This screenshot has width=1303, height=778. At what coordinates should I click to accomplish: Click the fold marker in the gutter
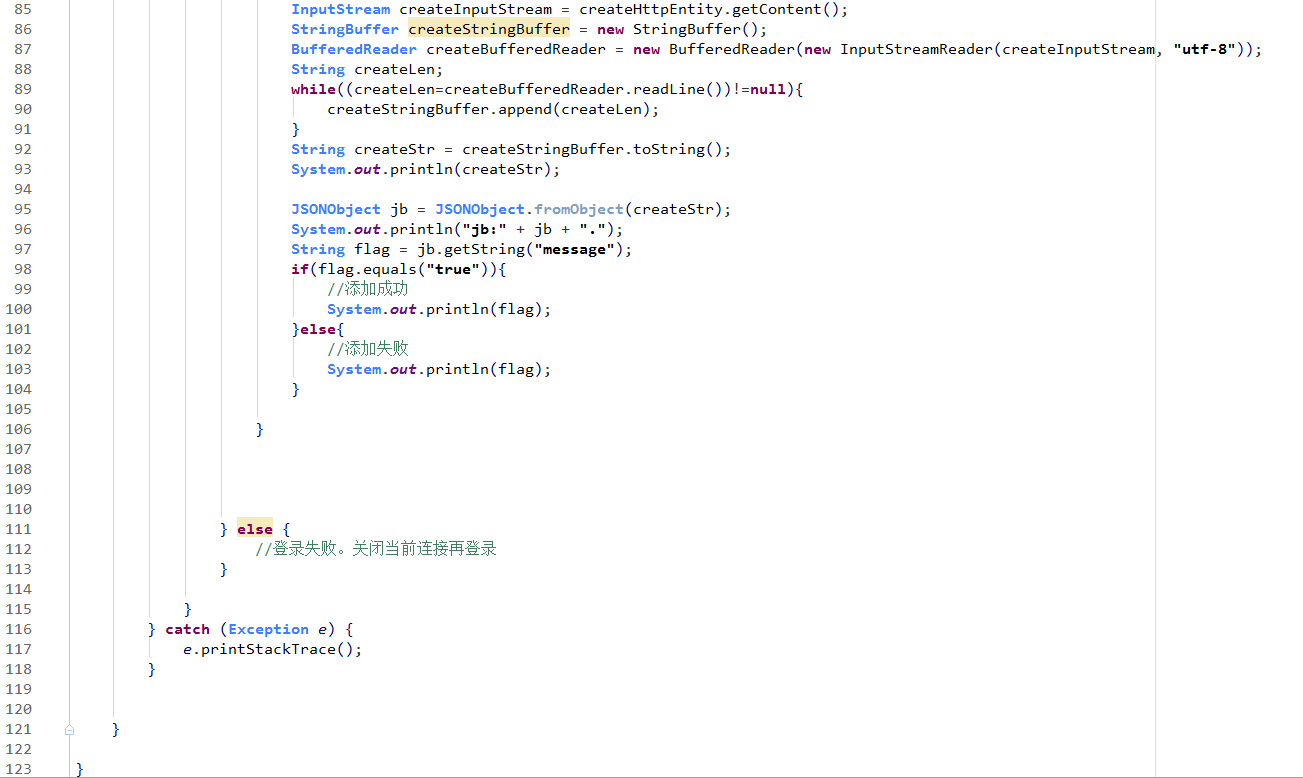click(x=68, y=729)
